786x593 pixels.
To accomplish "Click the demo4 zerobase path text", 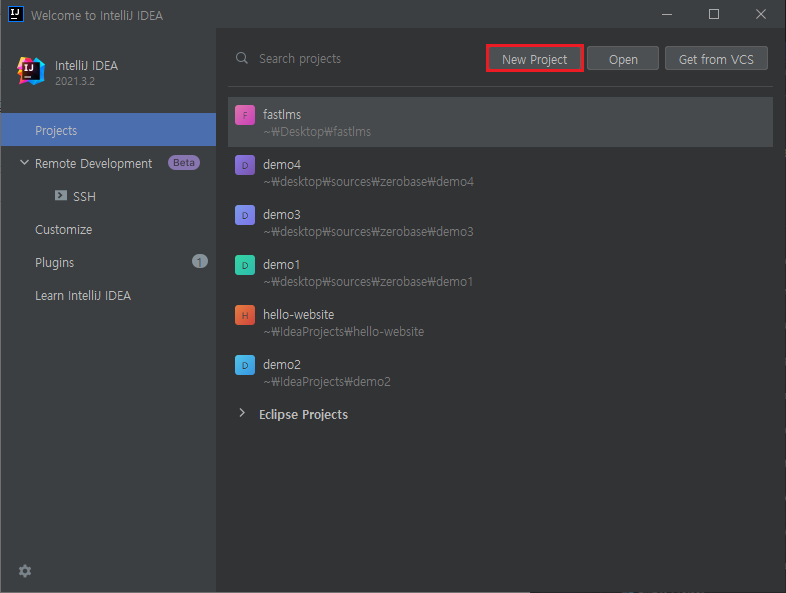I will click(368, 181).
